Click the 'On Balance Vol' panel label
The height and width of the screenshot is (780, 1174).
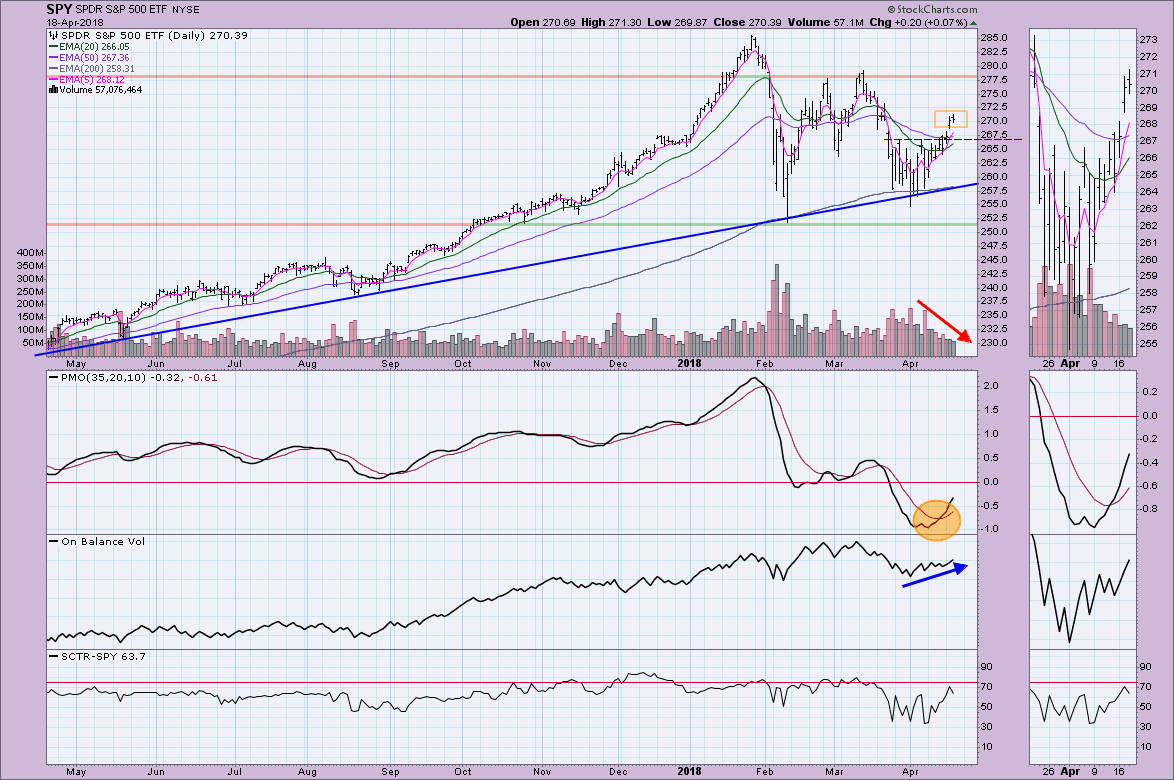pos(103,541)
